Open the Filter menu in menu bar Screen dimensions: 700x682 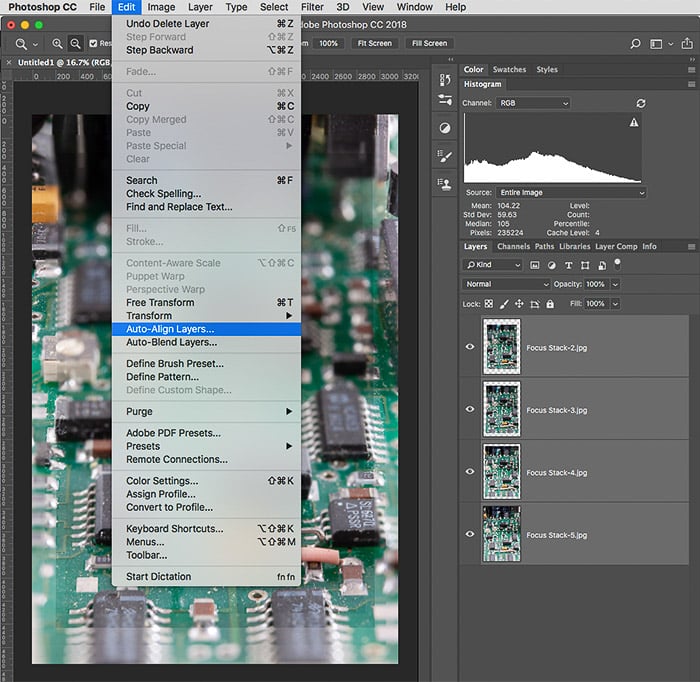click(x=312, y=7)
